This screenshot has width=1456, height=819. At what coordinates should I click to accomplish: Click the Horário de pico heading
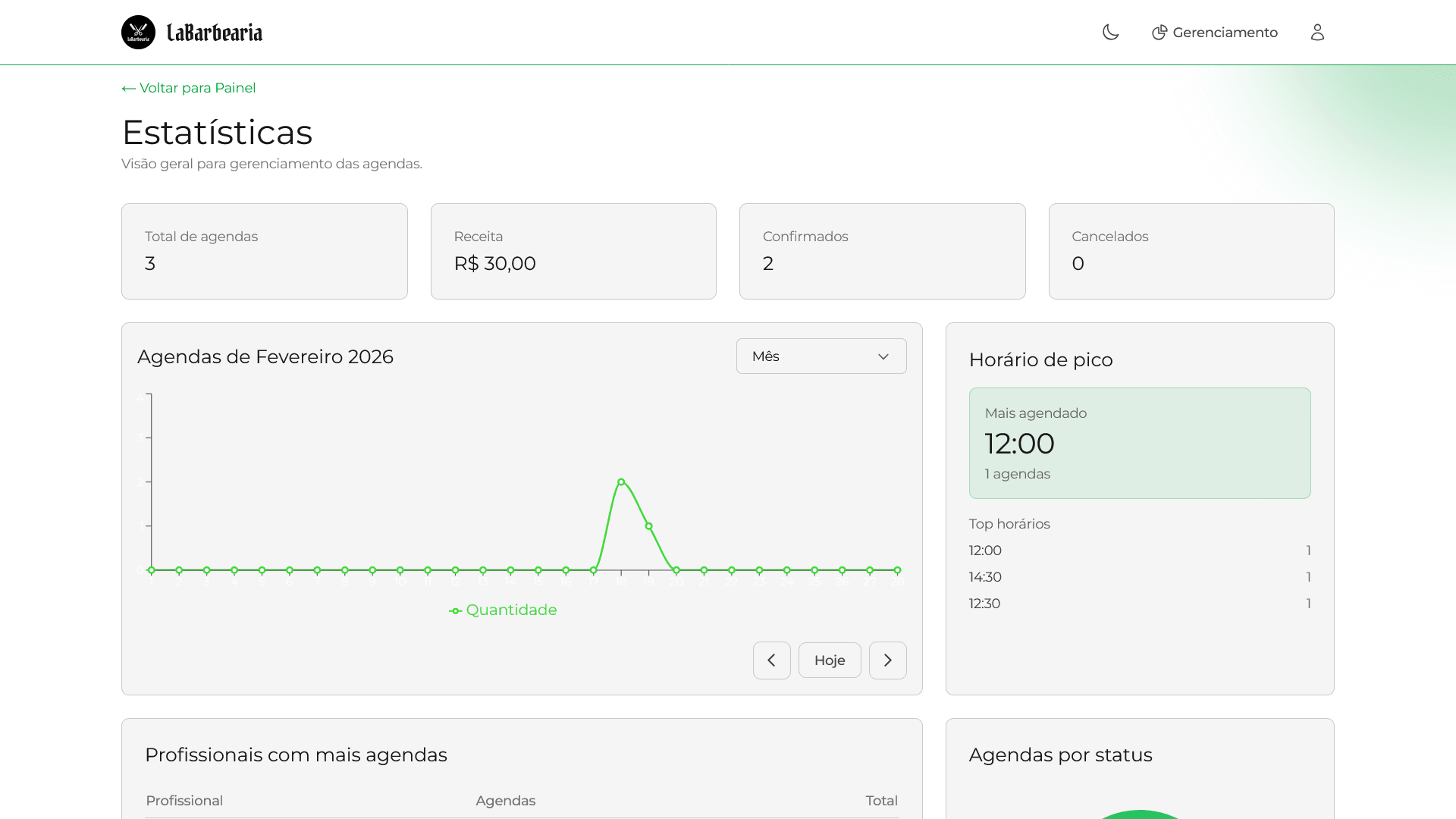[1041, 360]
